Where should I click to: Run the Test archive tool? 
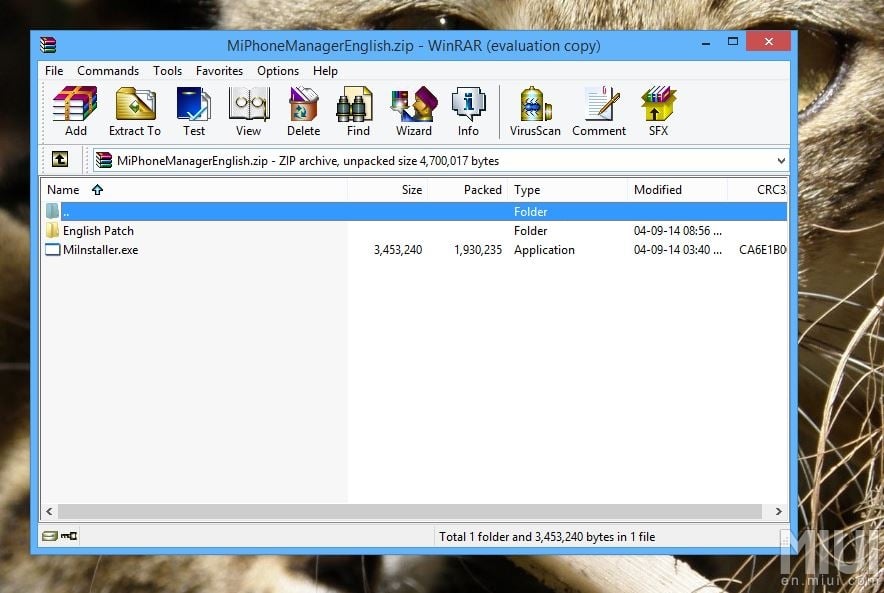(194, 112)
